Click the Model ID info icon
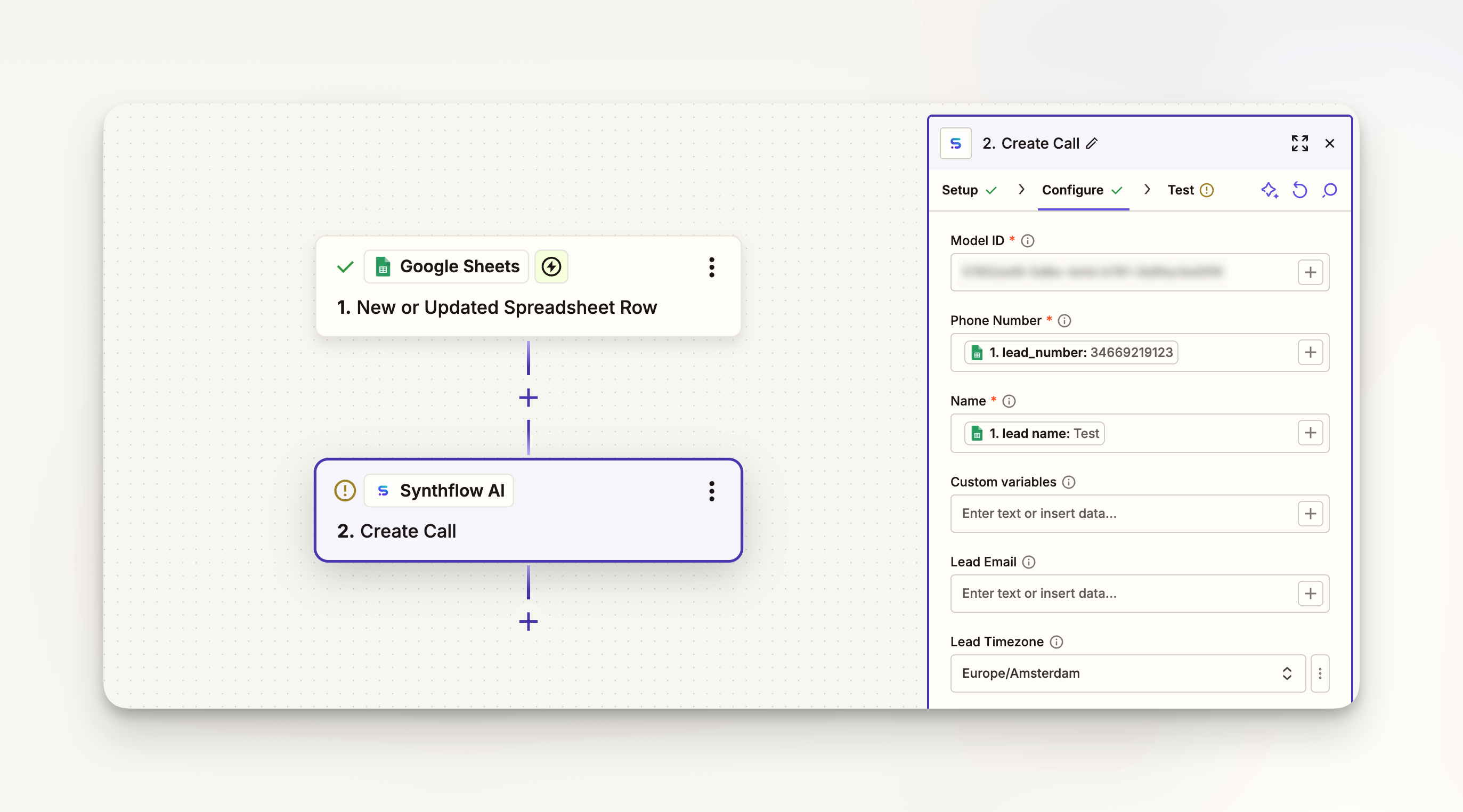 1027,241
